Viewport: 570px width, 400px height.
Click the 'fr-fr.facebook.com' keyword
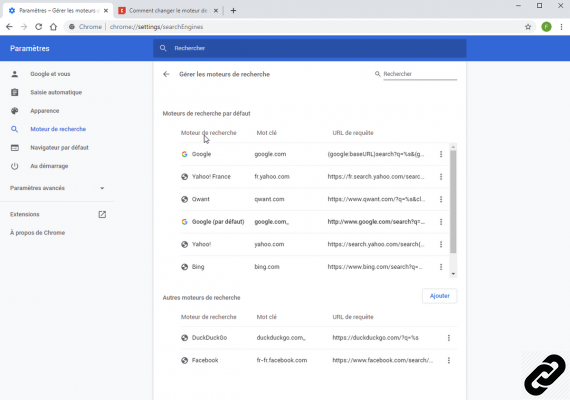(282, 360)
